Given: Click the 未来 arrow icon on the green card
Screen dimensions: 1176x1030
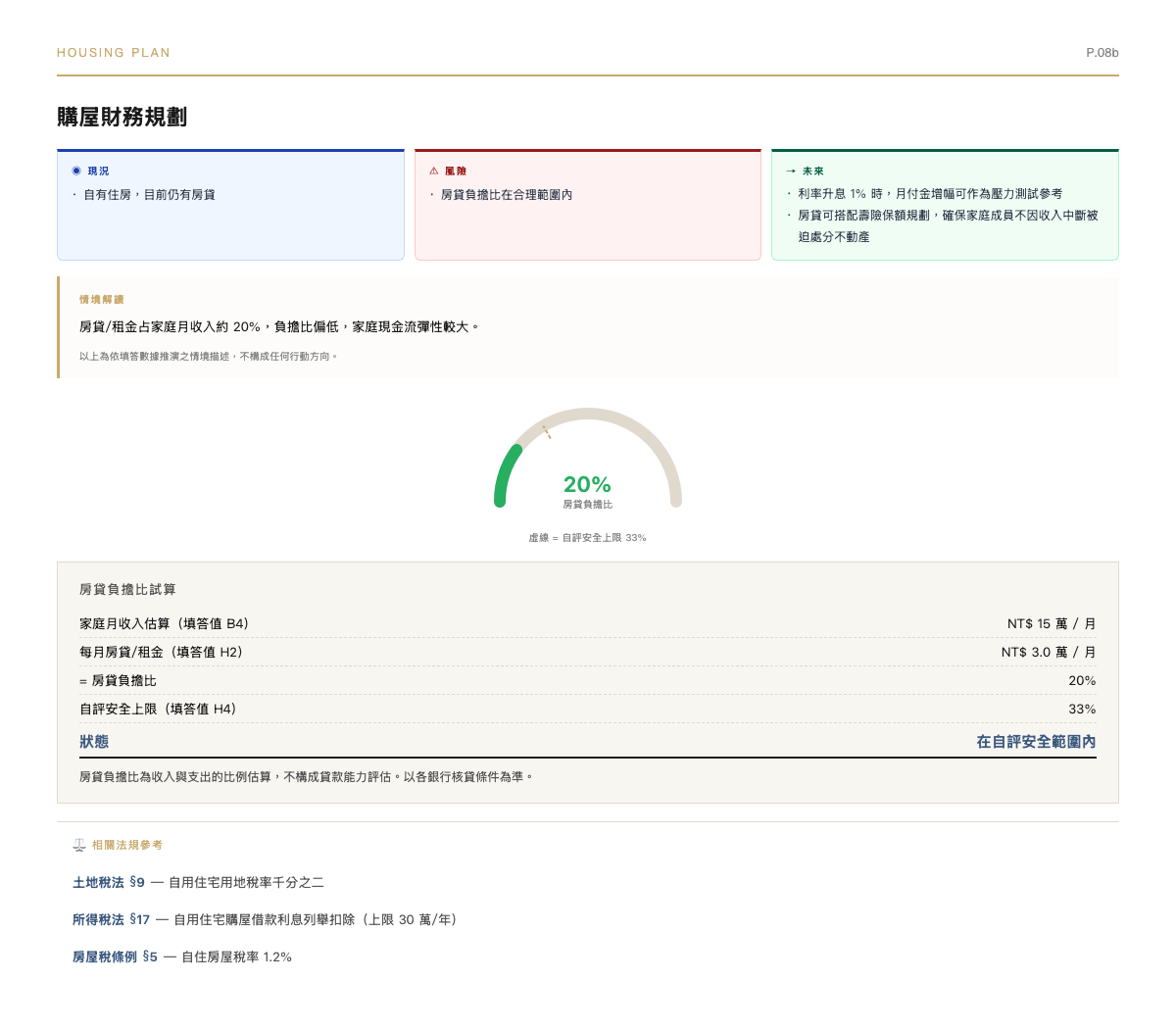Looking at the screenshot, I should click(x=790, y=171).
